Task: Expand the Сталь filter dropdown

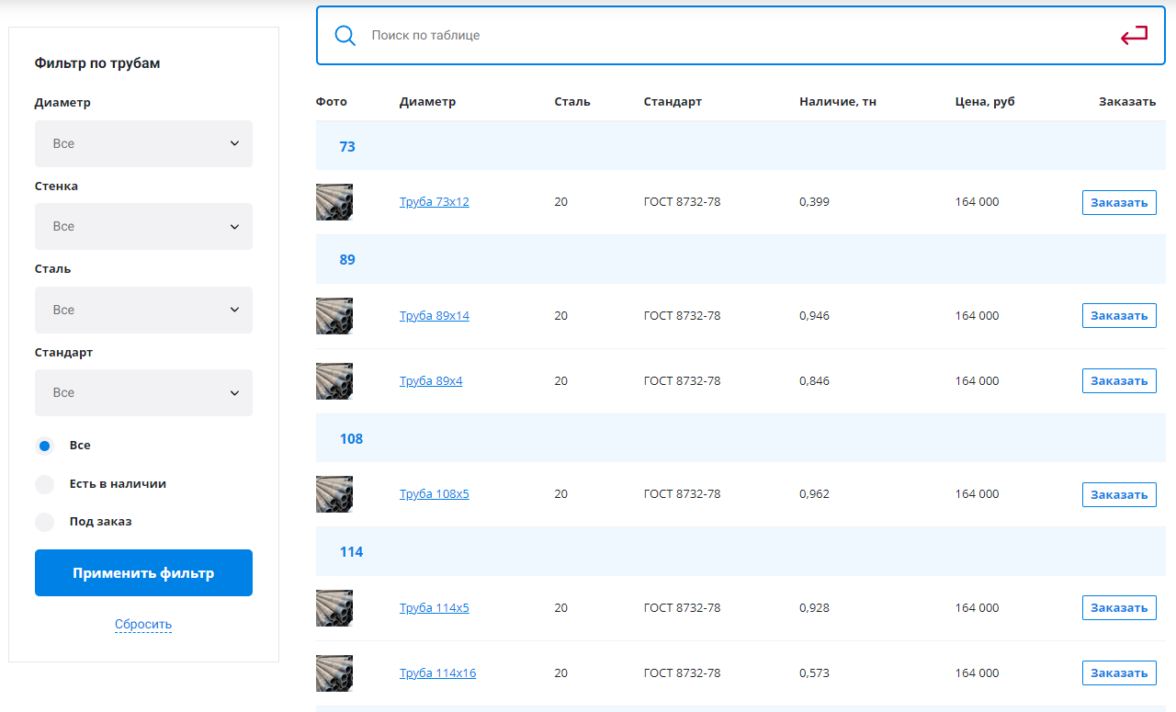Action: click(x=143, y=310)
